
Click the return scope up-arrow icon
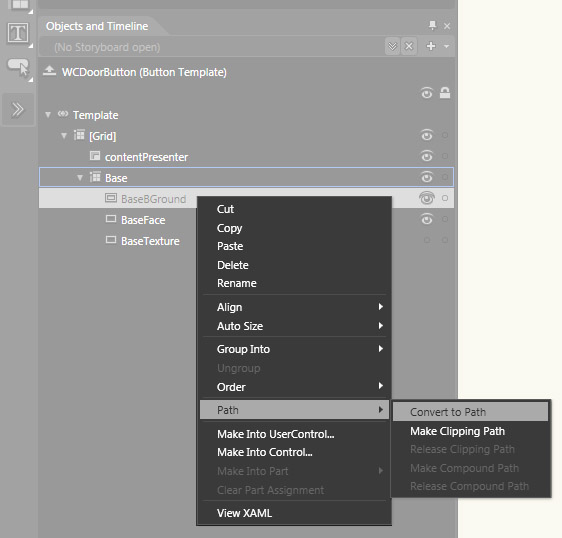(49, 71)
